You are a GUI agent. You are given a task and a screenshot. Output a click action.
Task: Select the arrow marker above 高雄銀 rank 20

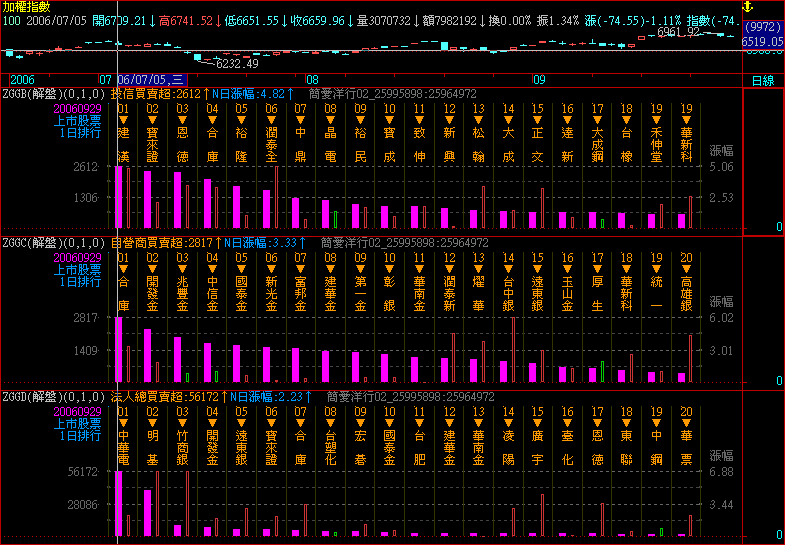(x=686, y=270)
